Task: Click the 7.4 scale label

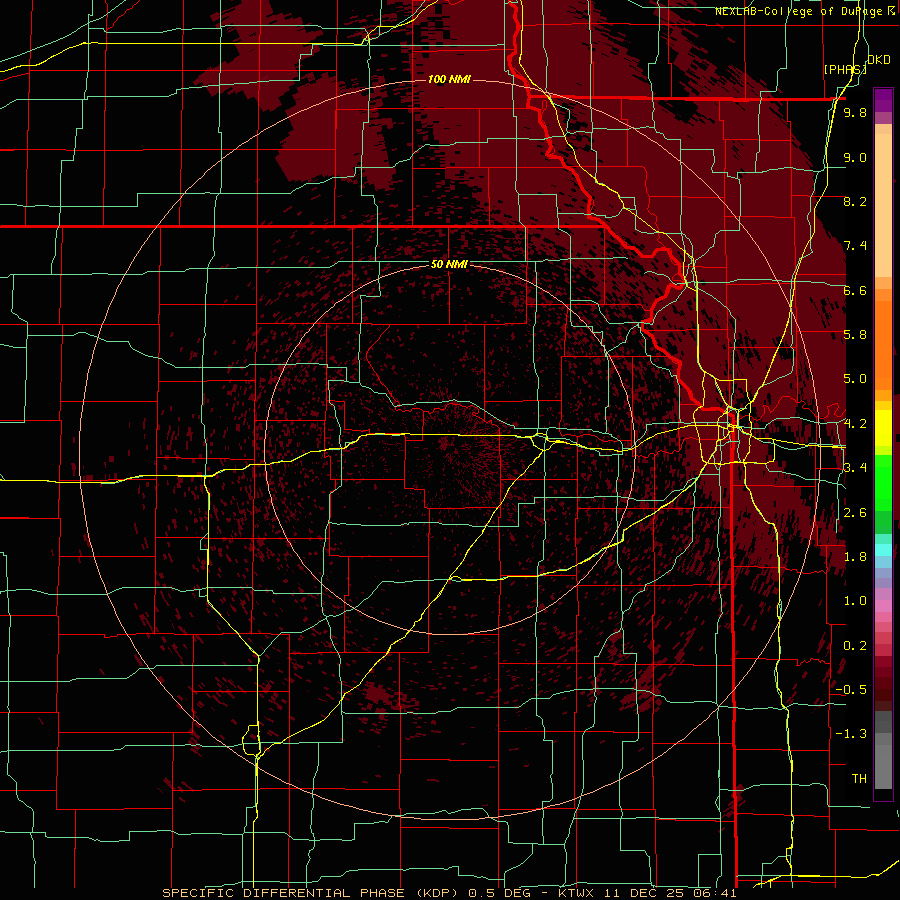Action: (x=855, y=246)
